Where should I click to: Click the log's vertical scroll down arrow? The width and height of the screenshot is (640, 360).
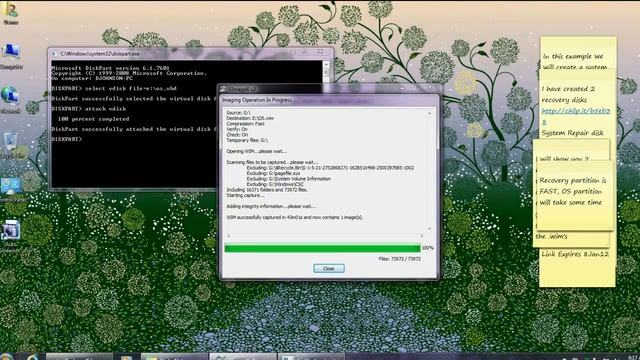tap(430, 229)
